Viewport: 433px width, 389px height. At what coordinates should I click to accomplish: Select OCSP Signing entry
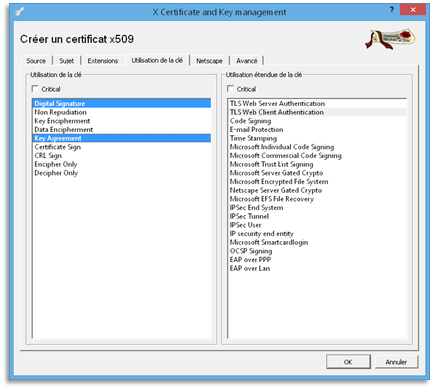pyautogui.click(x=317, y=251)
